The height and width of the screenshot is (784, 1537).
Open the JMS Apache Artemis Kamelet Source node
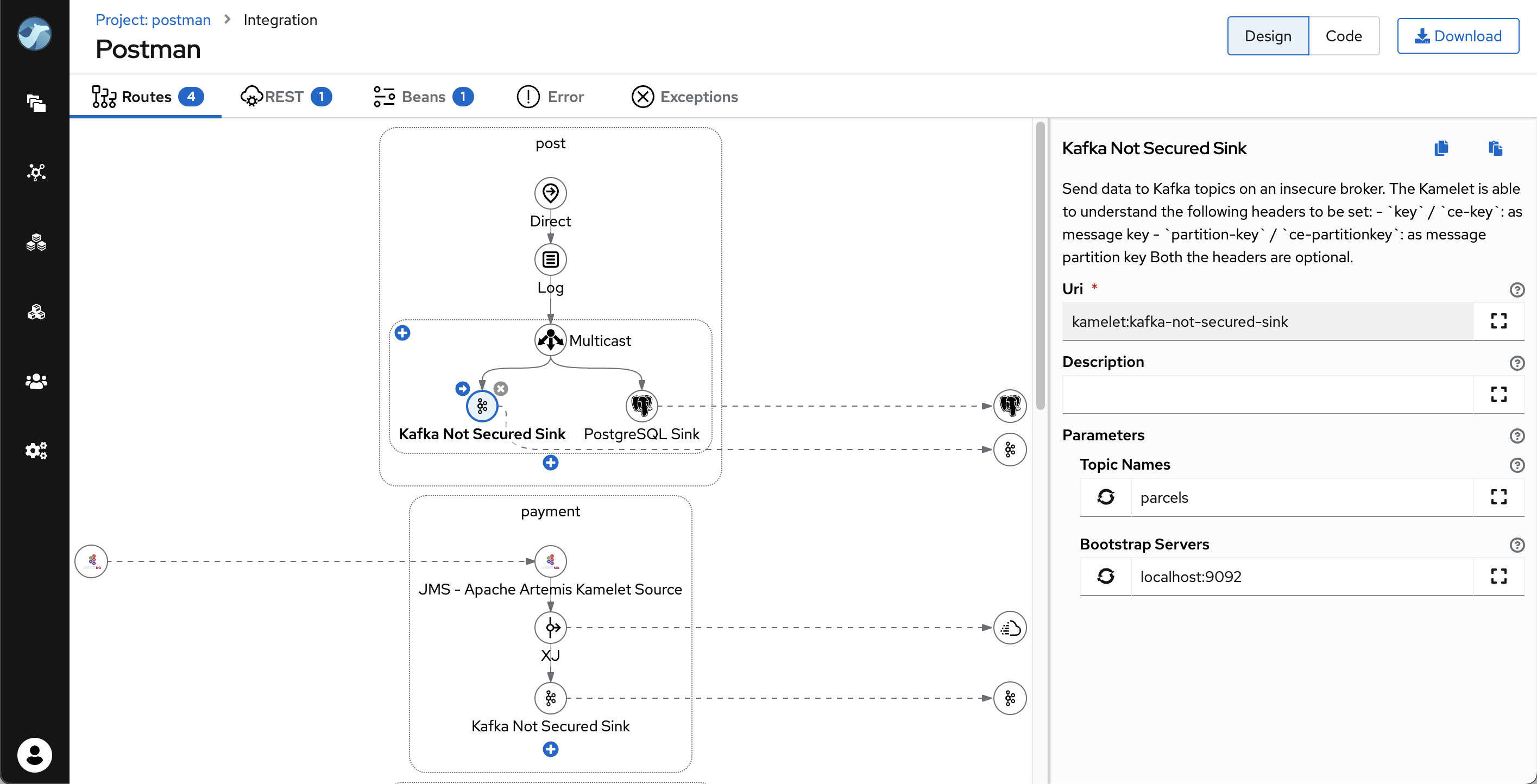coord(550,561)
